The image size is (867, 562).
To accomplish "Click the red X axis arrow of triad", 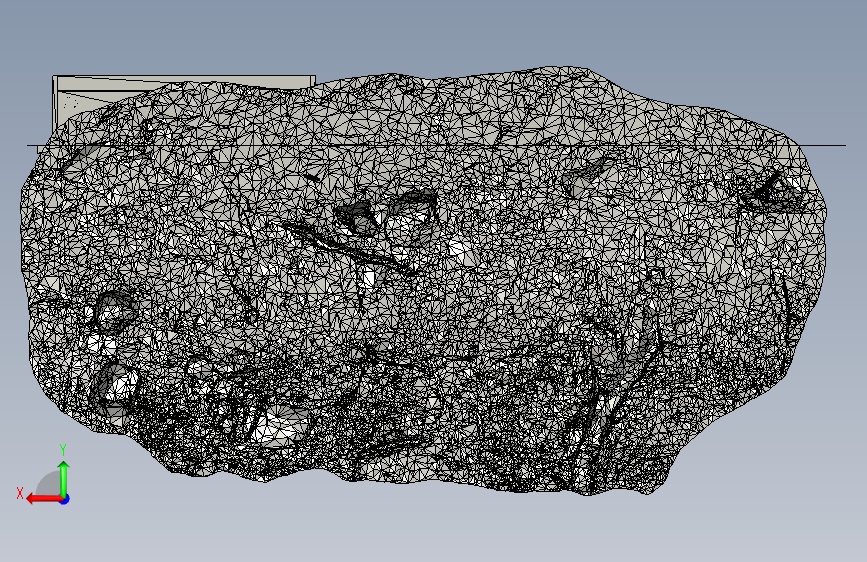I will tap(43, 499).
